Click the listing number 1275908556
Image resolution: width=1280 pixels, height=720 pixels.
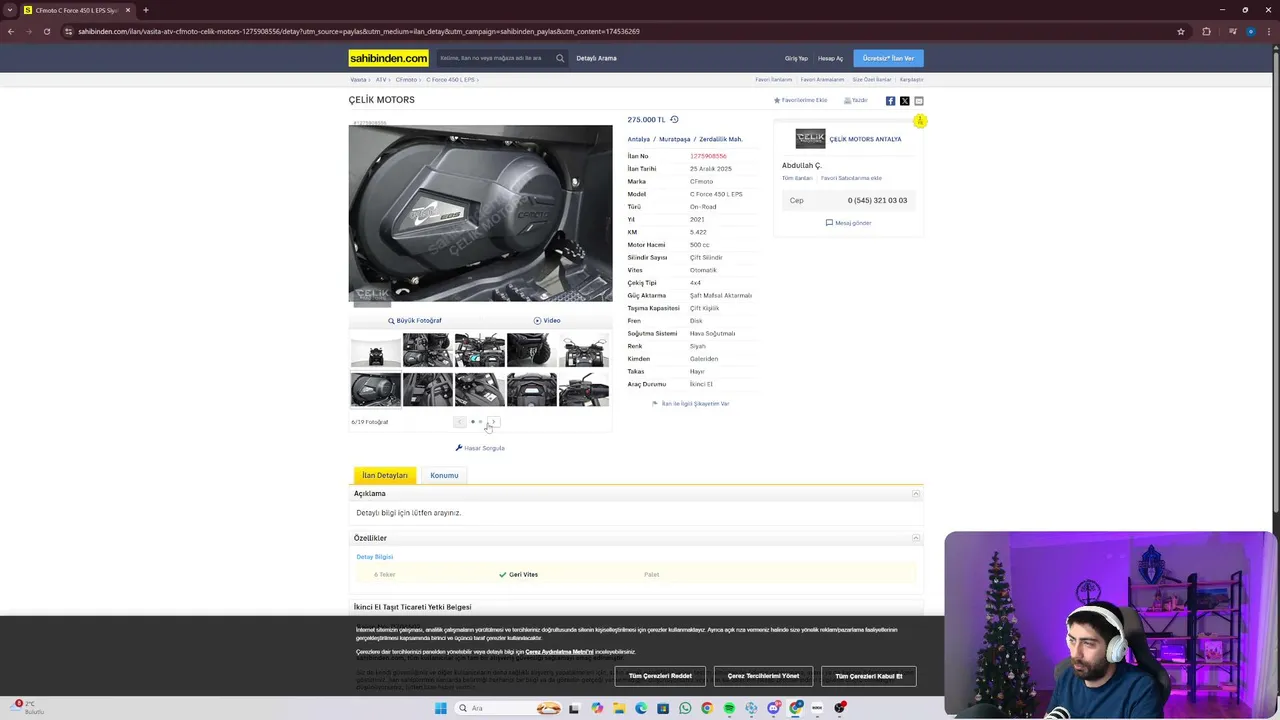(x=708, y=156)
